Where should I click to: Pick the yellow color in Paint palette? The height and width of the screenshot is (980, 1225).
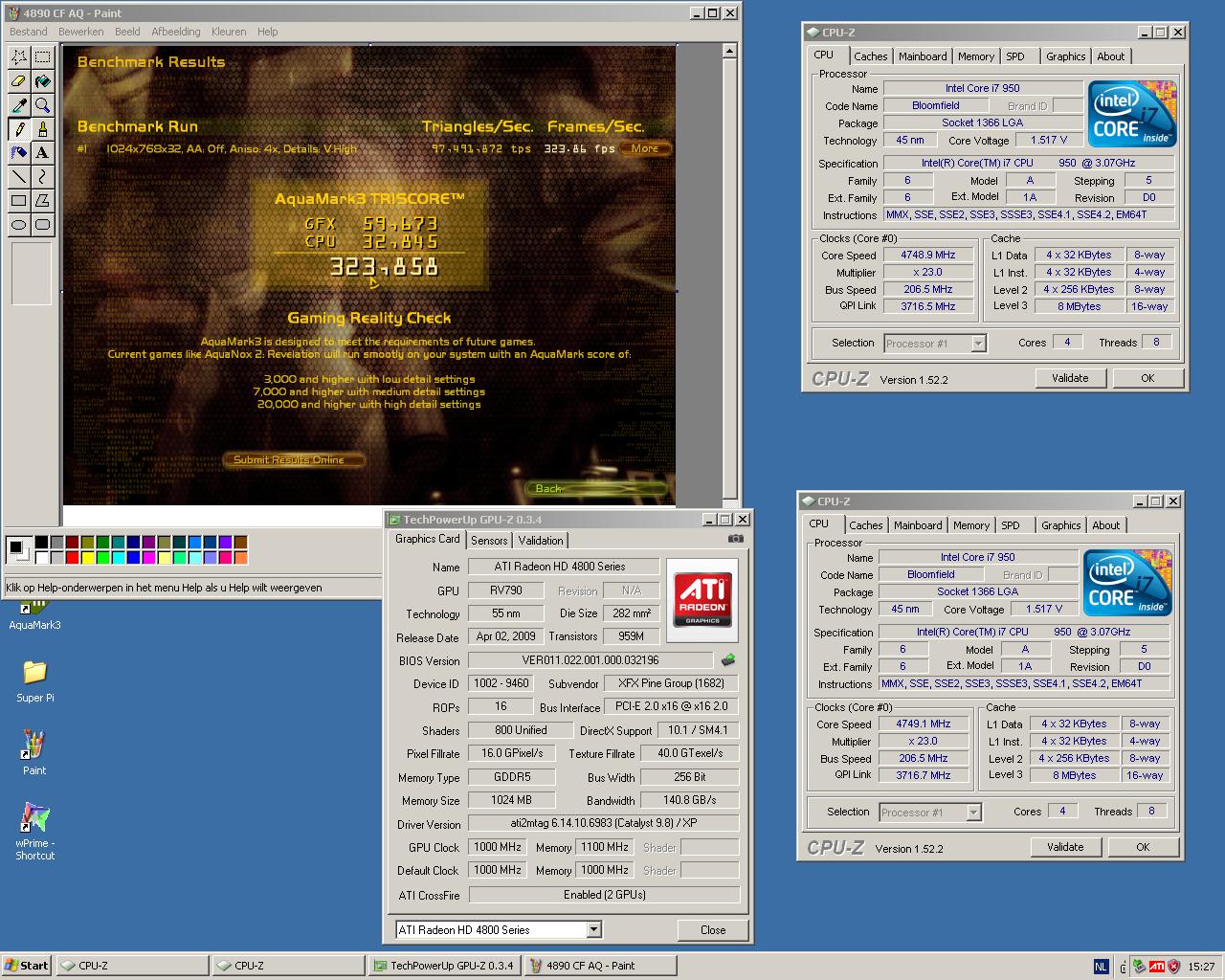pyautogui.click(x=87, y=557)
